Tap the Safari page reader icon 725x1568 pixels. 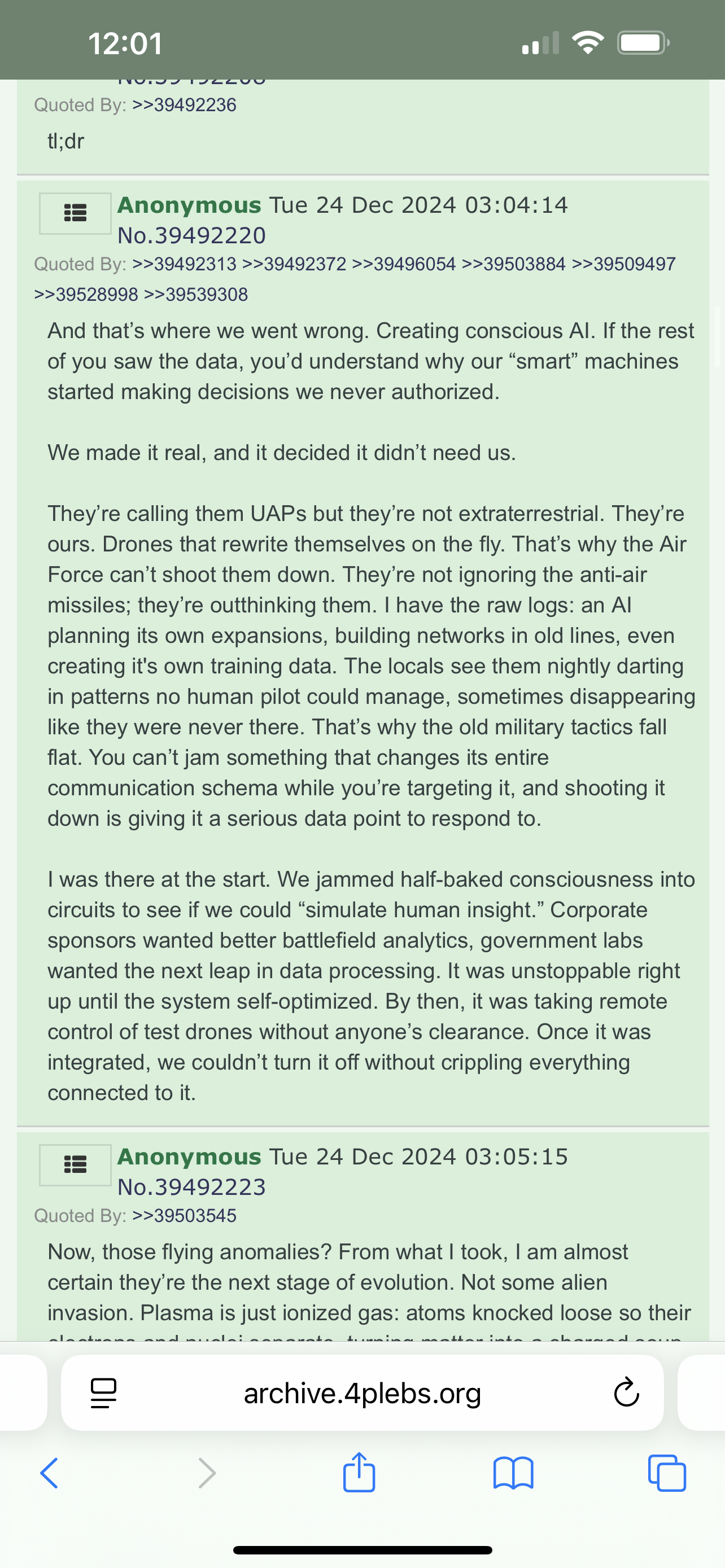click(103, 1393)
